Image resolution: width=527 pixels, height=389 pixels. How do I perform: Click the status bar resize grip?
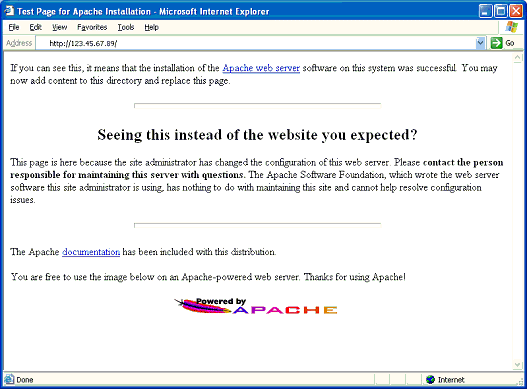[520, 381]
